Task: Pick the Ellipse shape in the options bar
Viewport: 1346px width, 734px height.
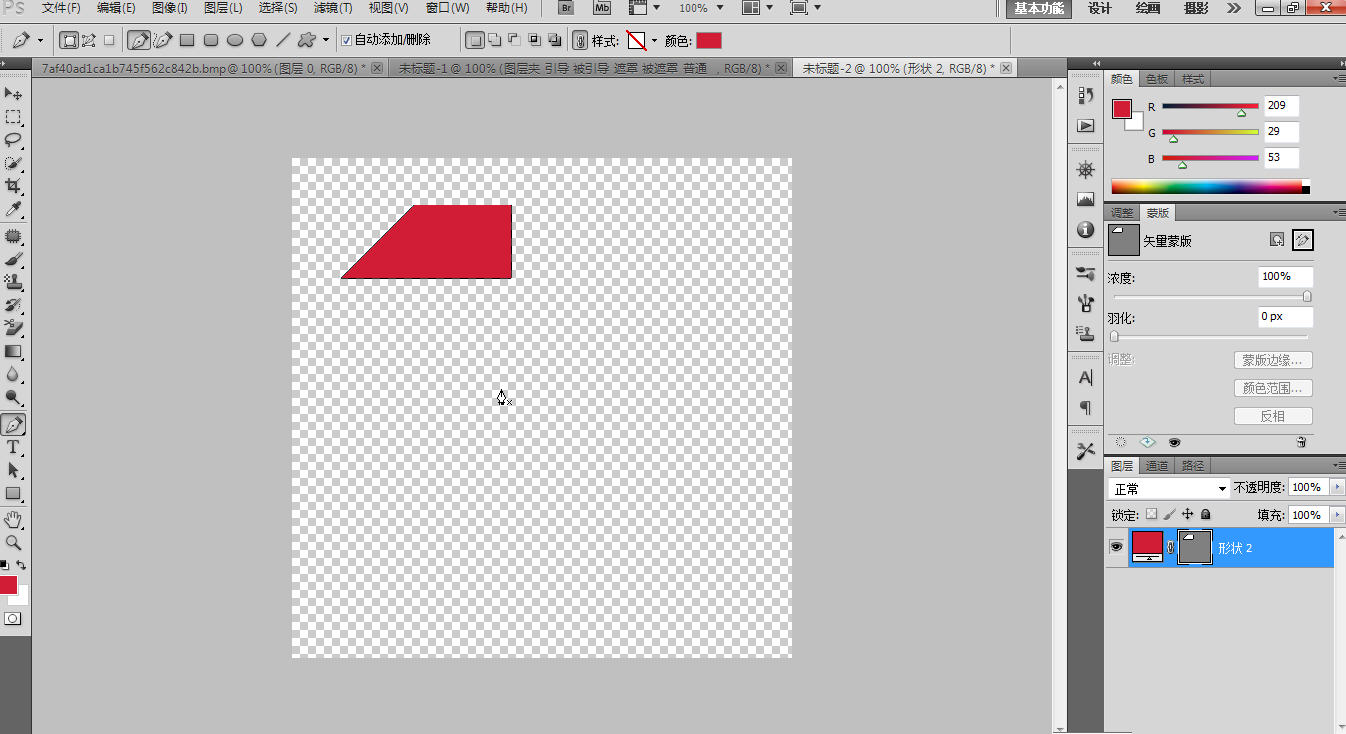Action: pos(235,41)
